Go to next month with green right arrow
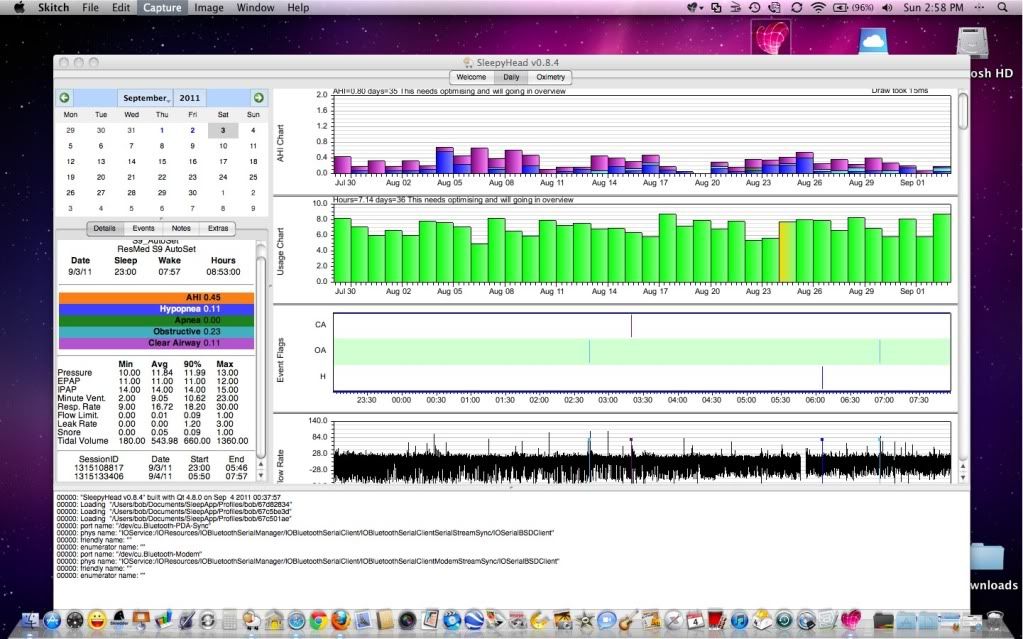The width and height of the screenshot is (1023, 639). (258, 98)
